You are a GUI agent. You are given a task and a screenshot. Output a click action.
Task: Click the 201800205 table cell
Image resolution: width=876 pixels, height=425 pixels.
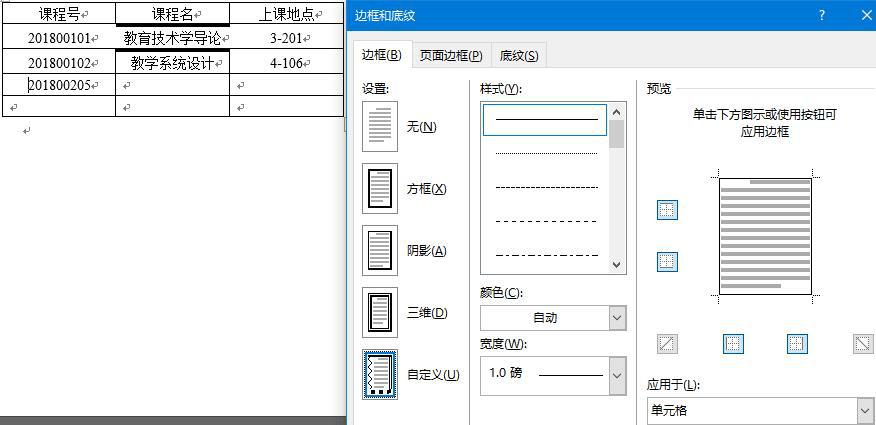[x=59, y=85]
